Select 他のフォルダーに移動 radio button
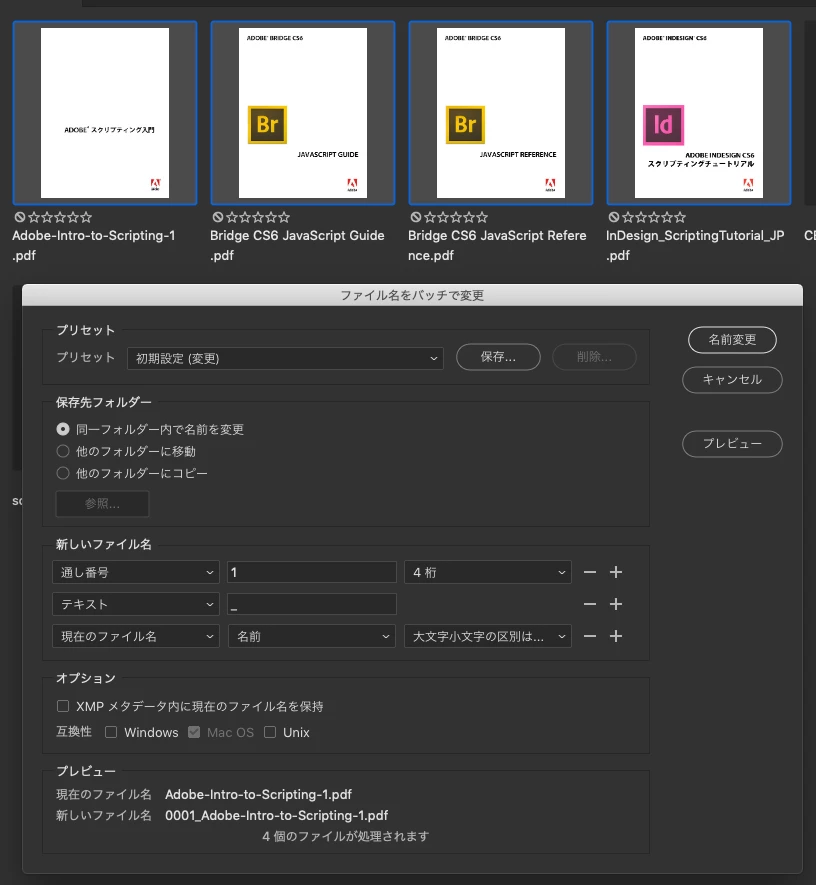816x885 pixels. pyautogui.click(x=63, y=452)
